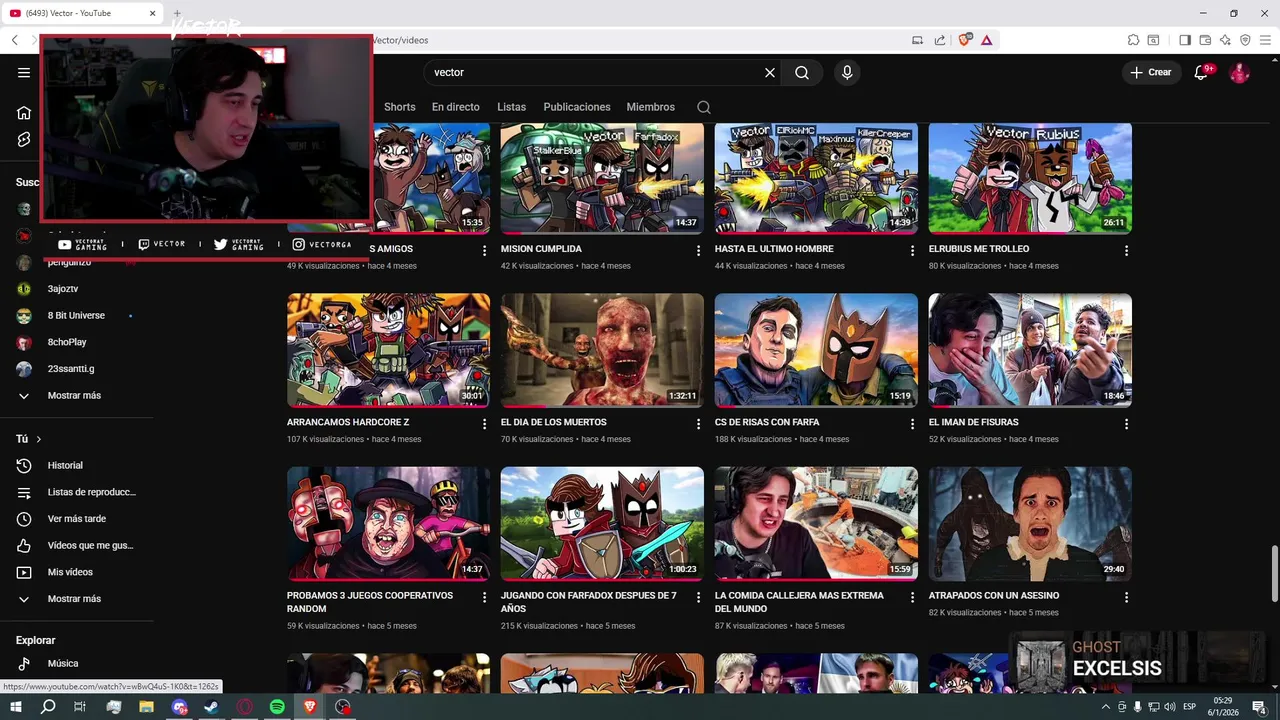
Task: Open LA COMIDA CALLEJERA MAS EXTREMA thumbnail
Action: (x=816, y=523)
